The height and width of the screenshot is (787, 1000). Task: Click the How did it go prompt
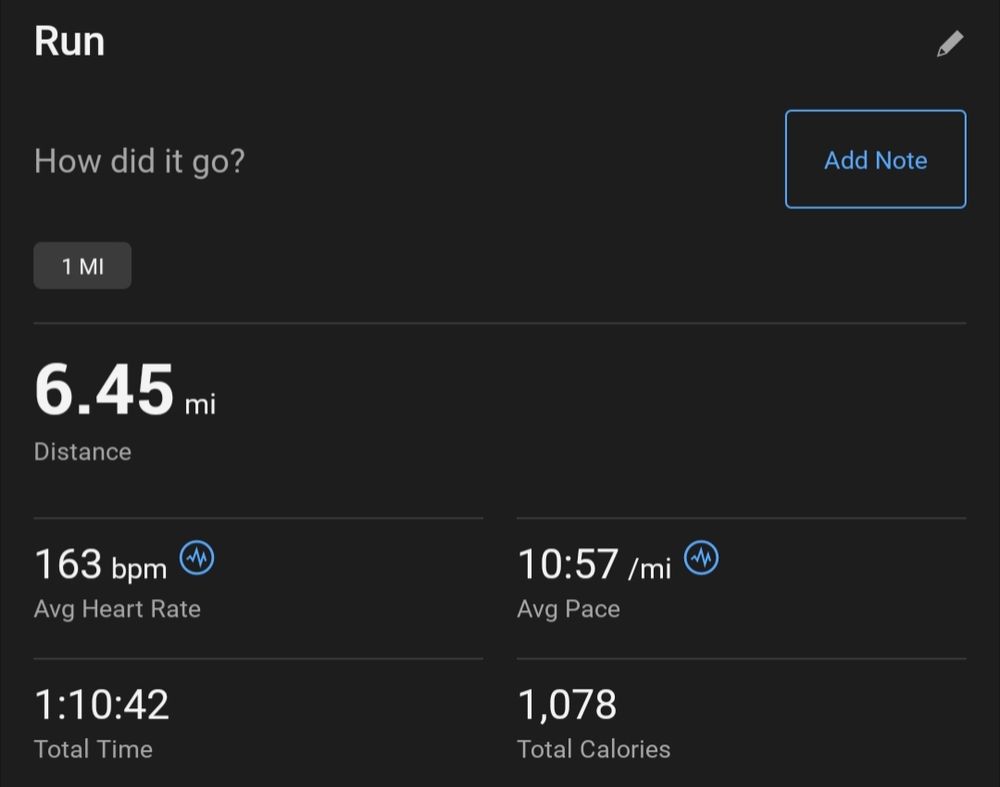(140, 160)
